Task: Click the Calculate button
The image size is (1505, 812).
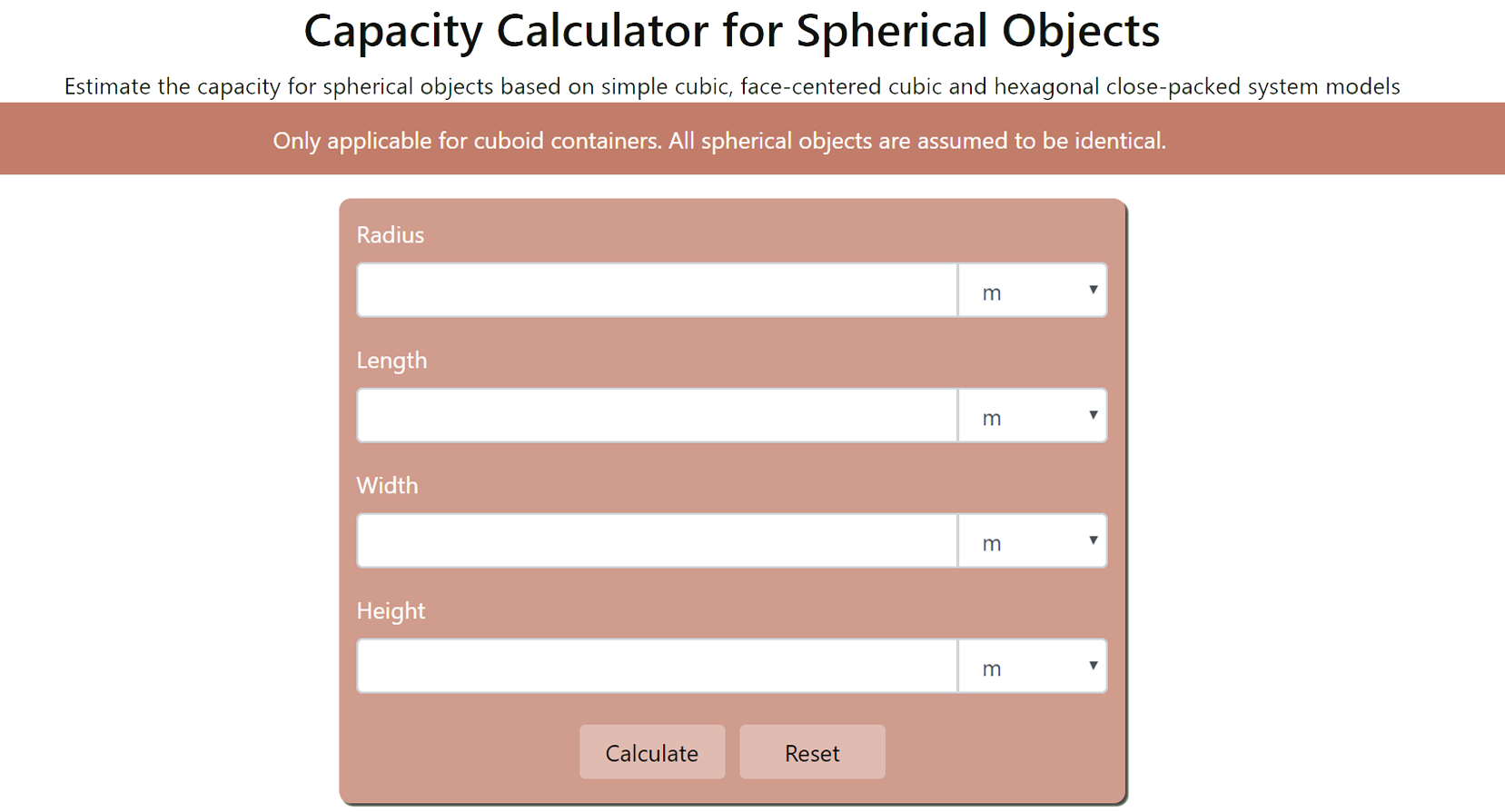Action: point(652,752)
